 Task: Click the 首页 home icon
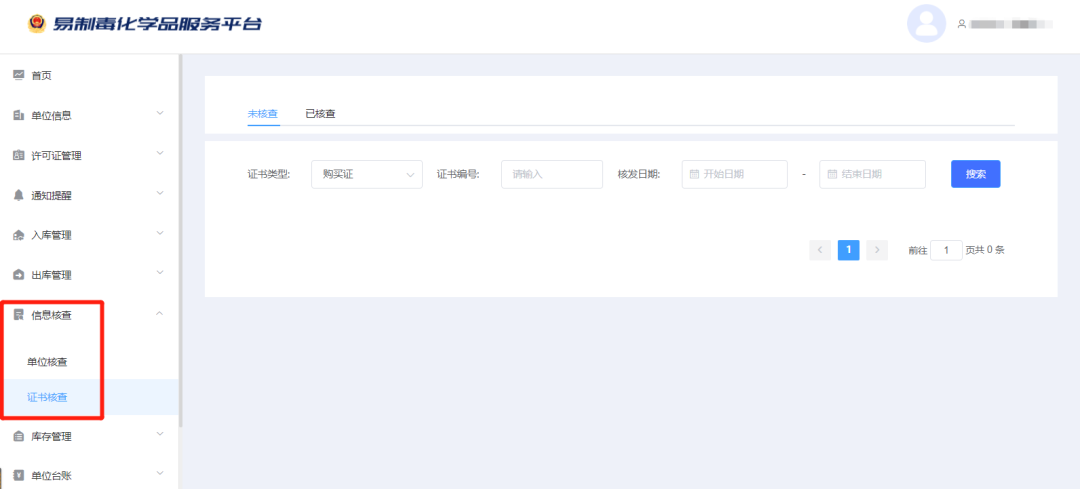18,75
